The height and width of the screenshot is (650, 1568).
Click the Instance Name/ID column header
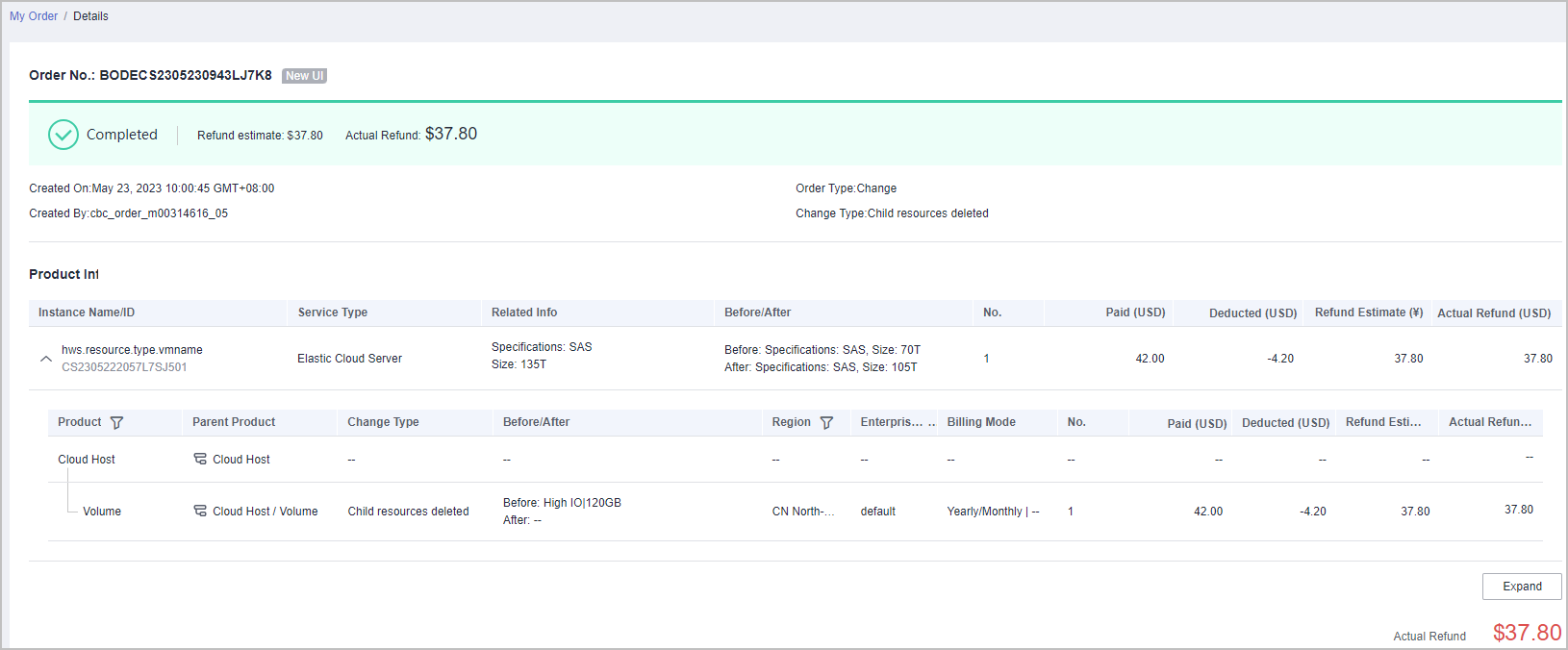(87, 312)
